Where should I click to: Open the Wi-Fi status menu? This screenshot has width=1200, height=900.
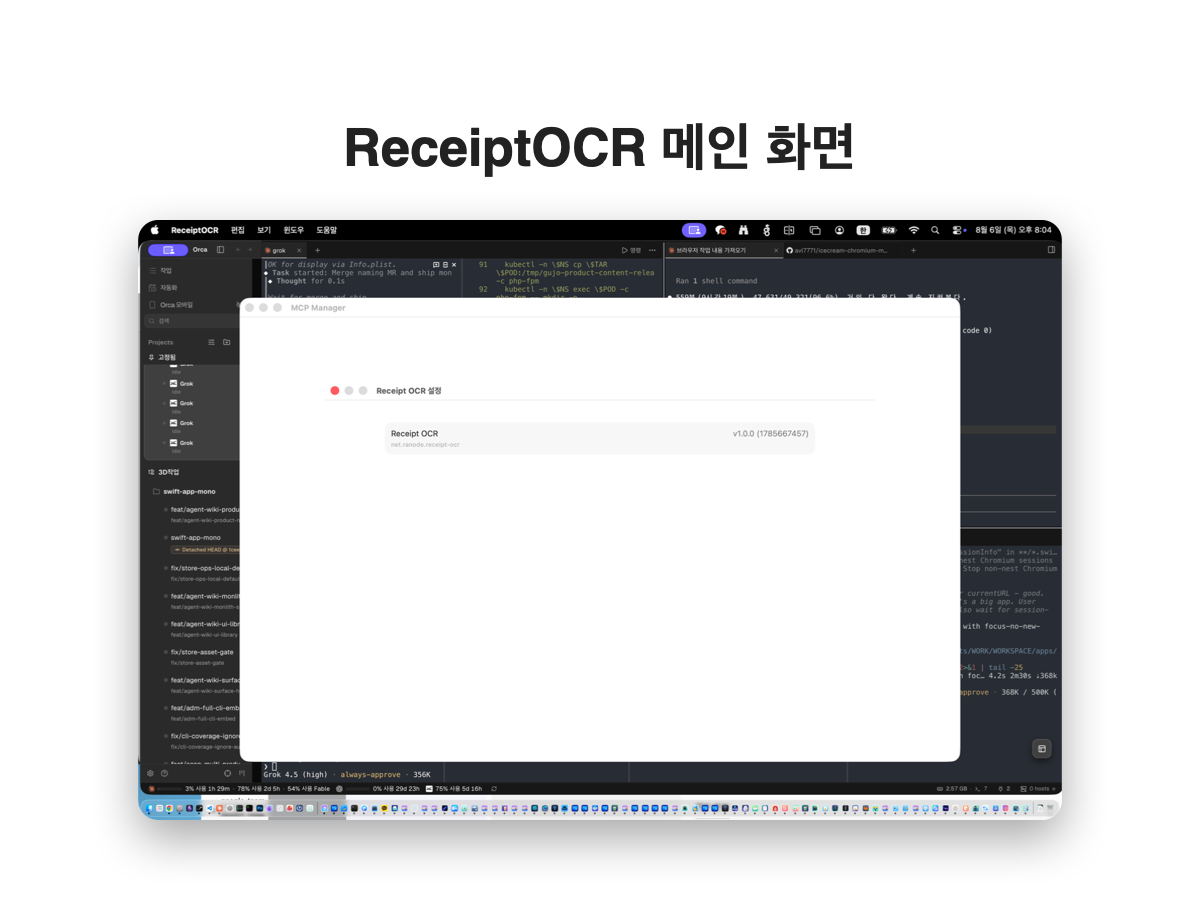click(x=913, y=230)
